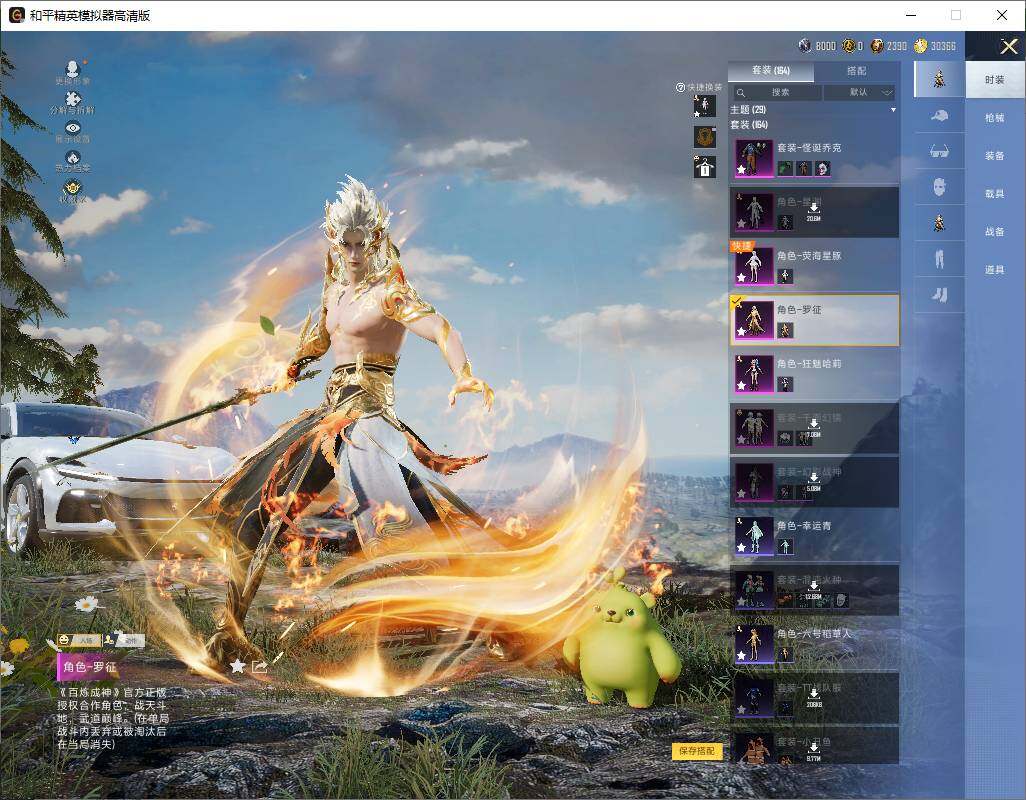This screenshot has height=800, width=1026.
Task: Open the 载具 side tab
Action: pos(995,194)
